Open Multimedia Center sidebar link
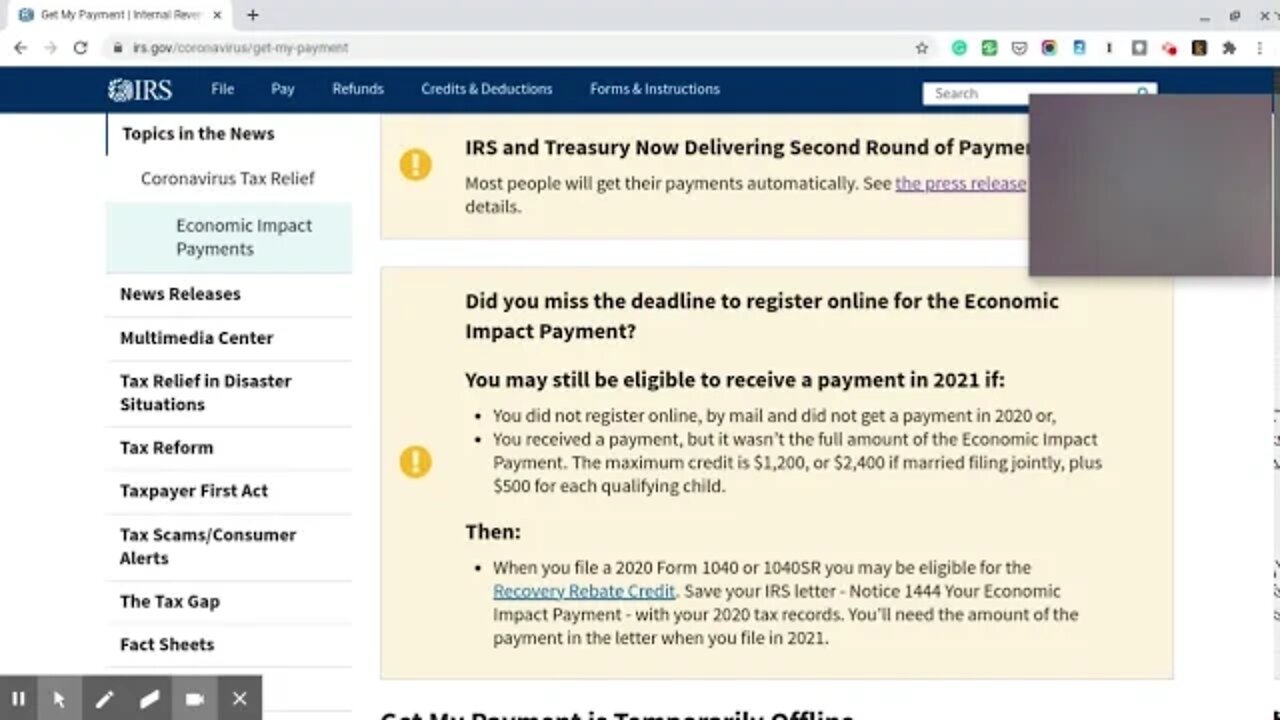The width and height of the screenshot is (1280, 720). click(x=196, y=338)
